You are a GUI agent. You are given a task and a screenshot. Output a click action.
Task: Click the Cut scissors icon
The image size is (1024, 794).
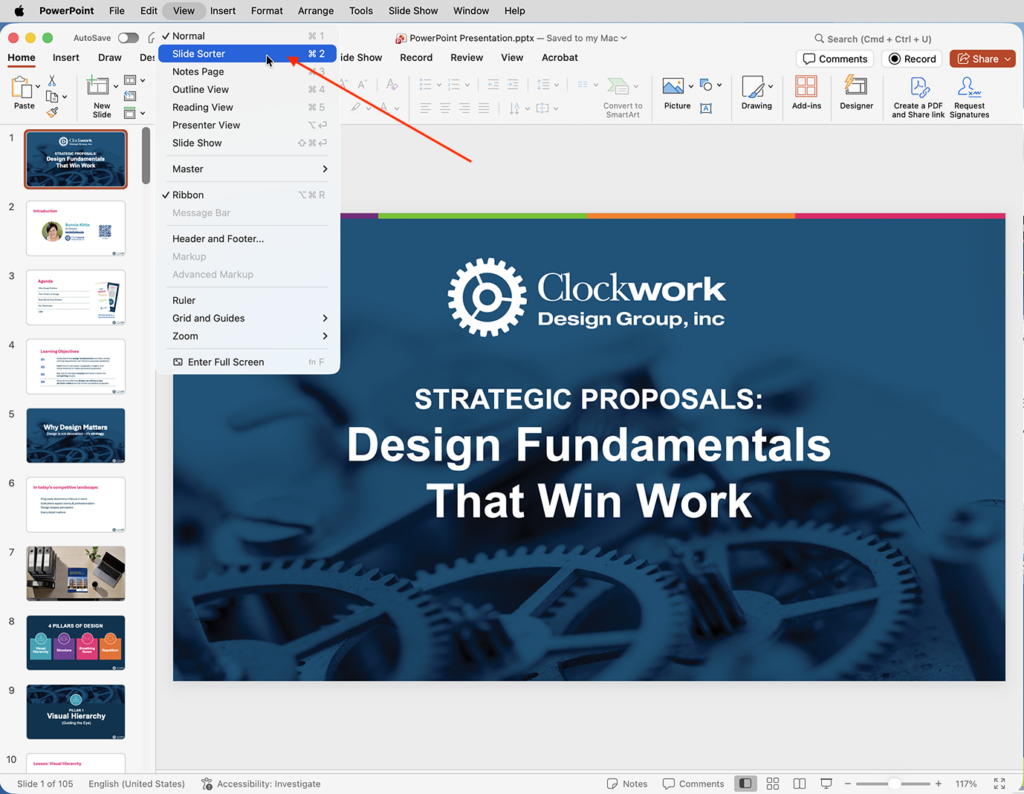[x=52, y=81]
